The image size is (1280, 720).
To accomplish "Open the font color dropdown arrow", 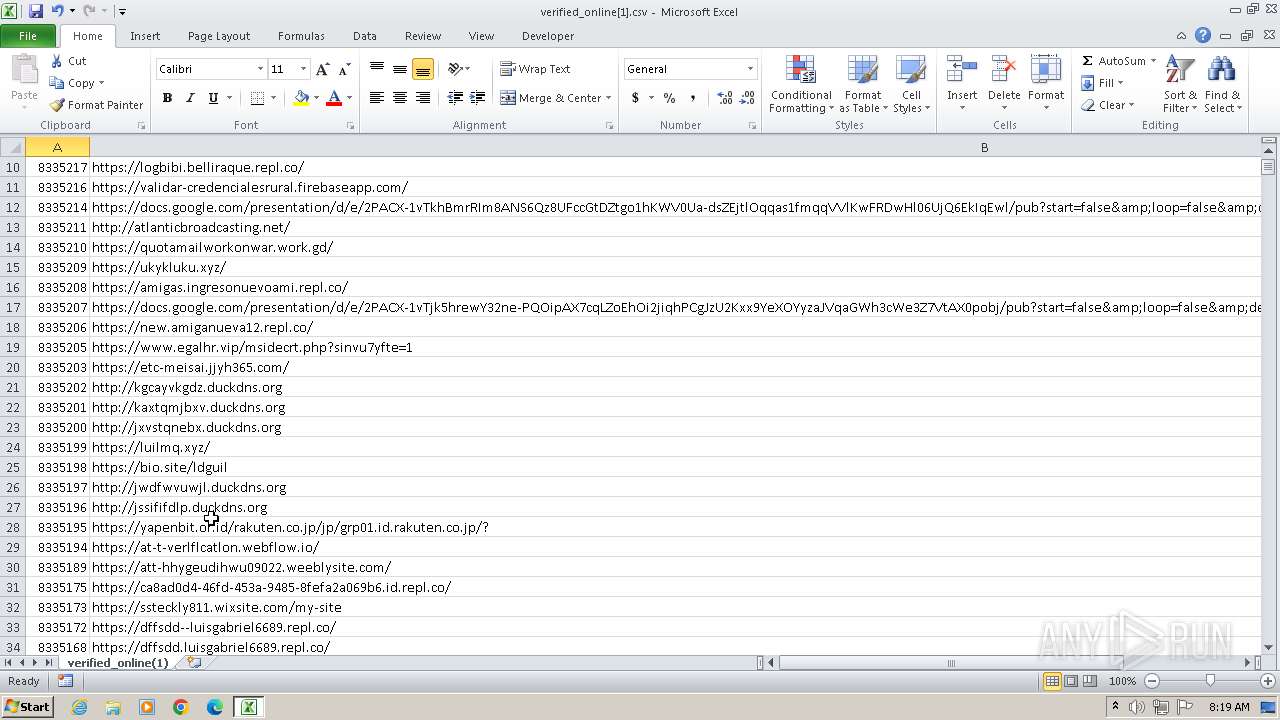I will [349, 98].
